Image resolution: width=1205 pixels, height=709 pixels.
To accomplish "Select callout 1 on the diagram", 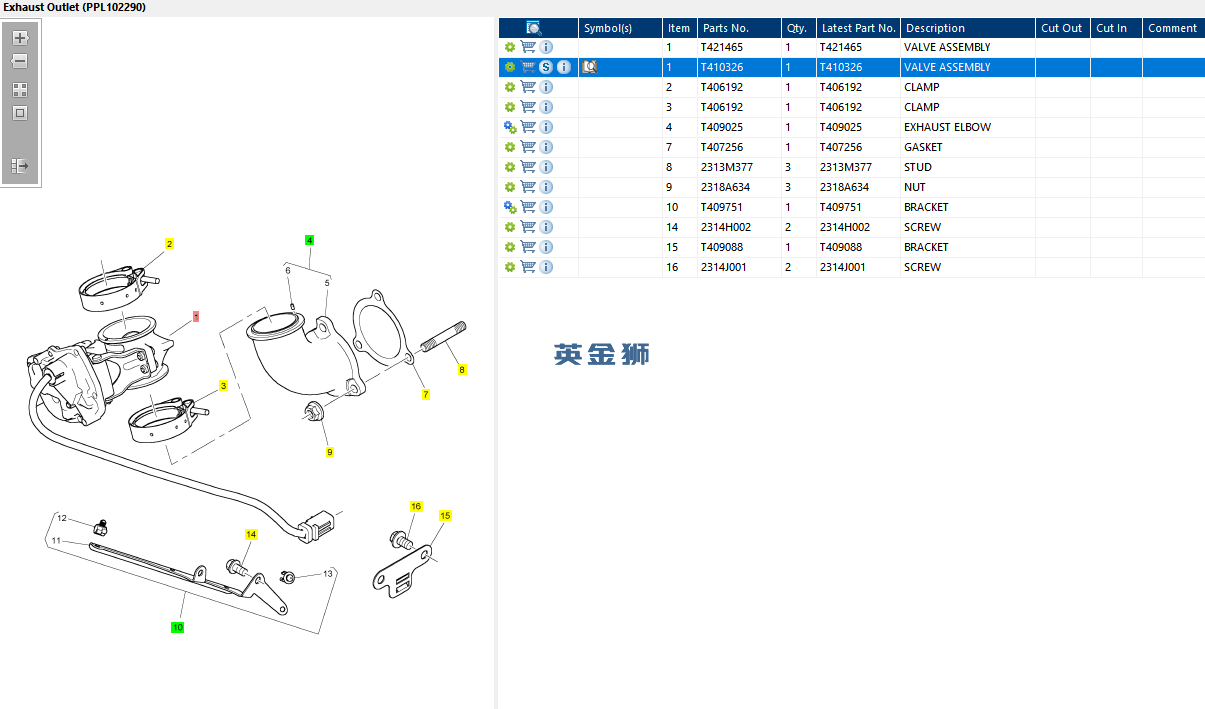I will click(x=196, y=316).
